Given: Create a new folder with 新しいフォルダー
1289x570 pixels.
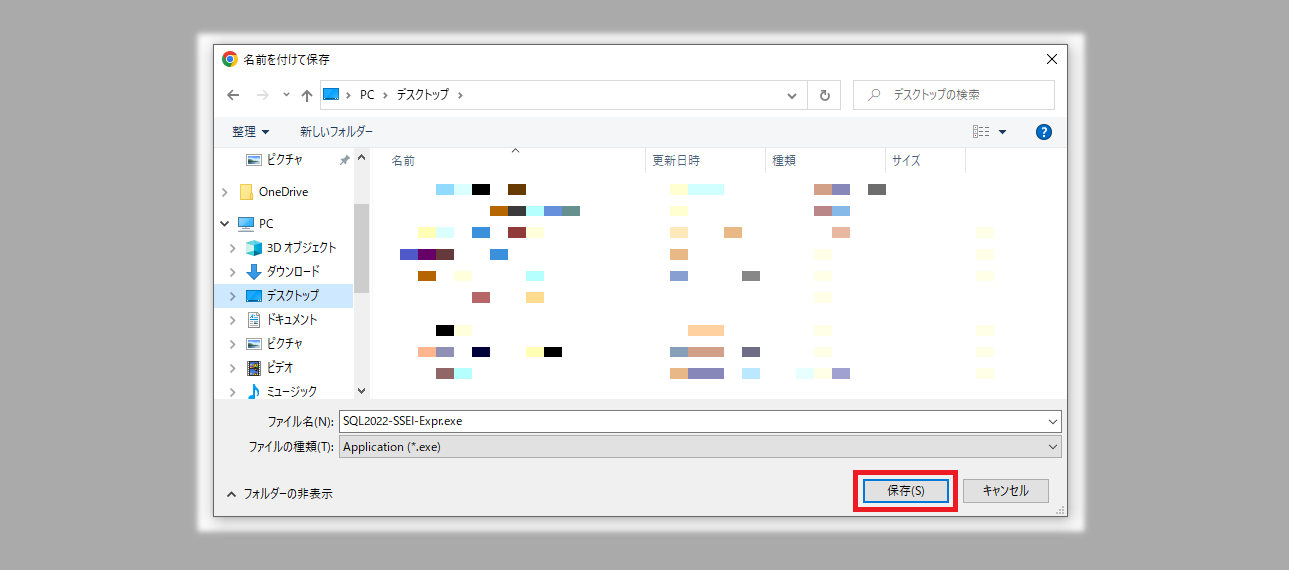Looking at the screenshot, I should click(x=336, y=132).
